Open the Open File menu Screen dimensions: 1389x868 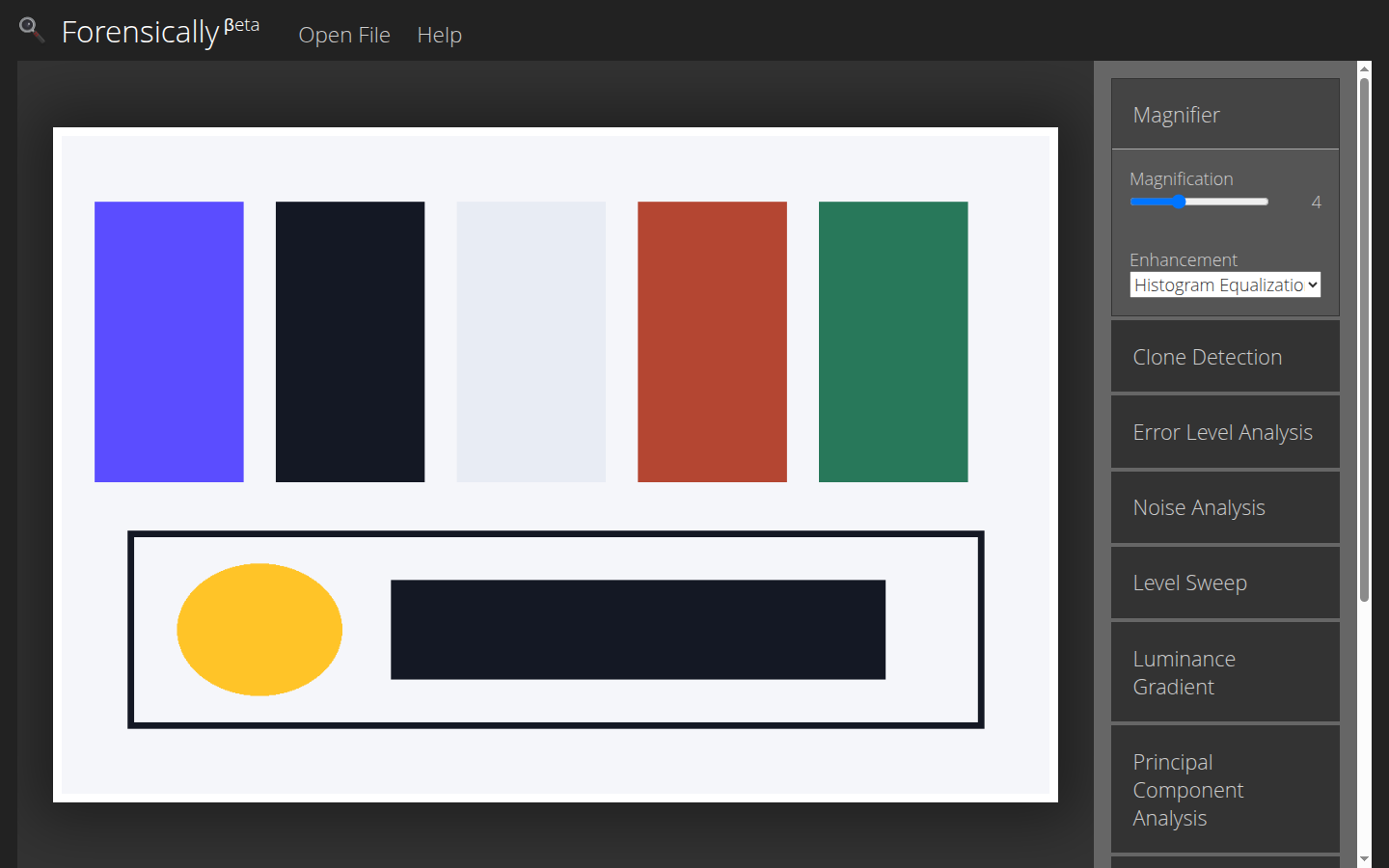coord(344,35)
